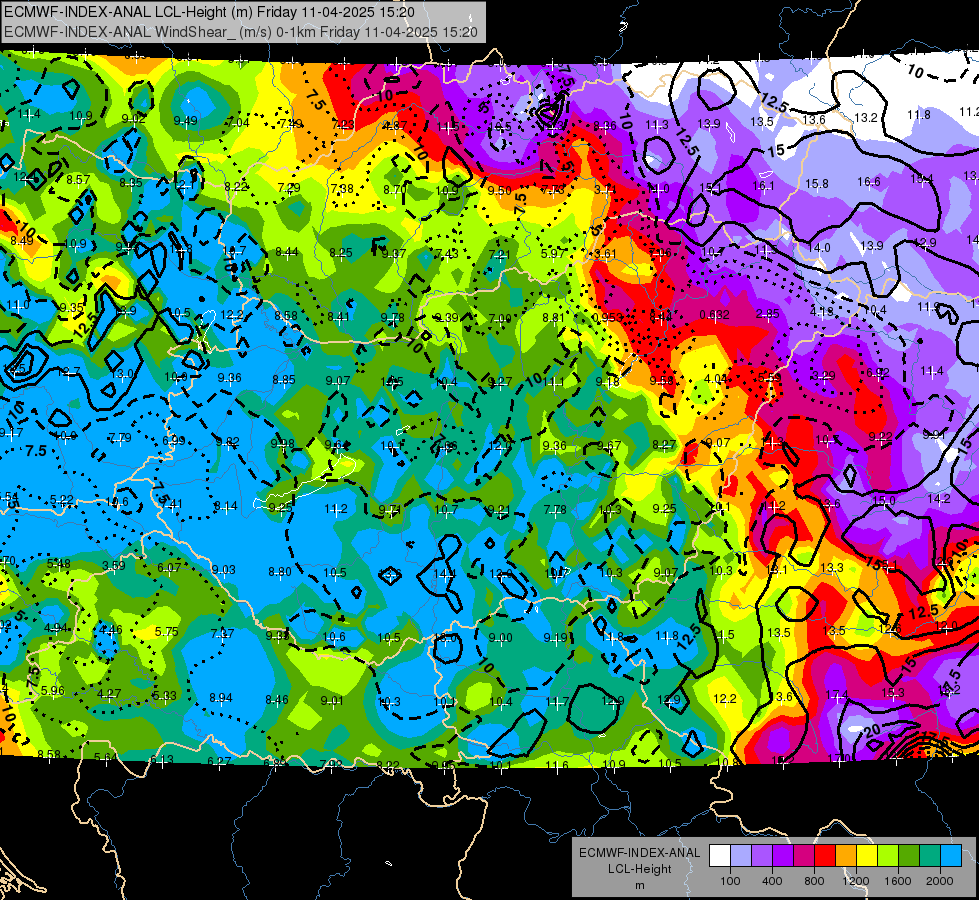
Task: Click the legend tick label 1600
Action: point(898,881)
